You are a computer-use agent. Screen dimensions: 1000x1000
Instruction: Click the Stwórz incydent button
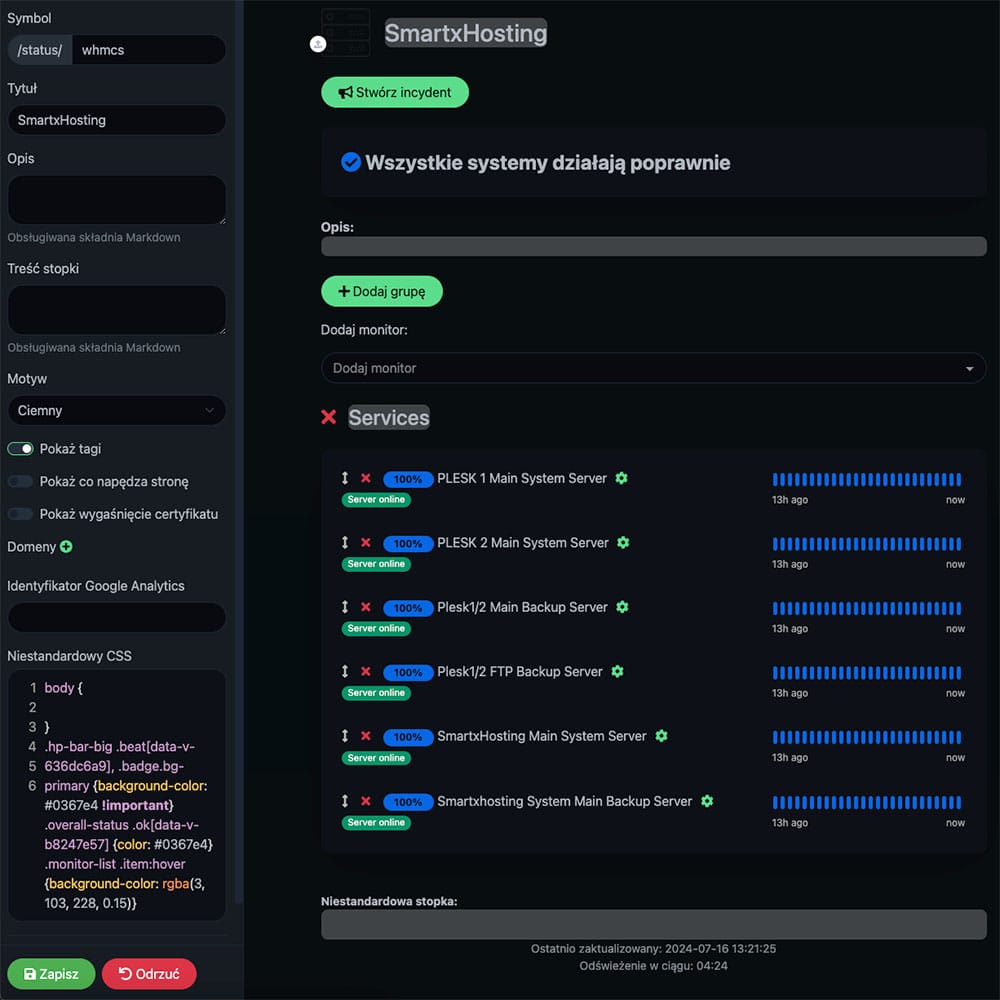(394, 92)
